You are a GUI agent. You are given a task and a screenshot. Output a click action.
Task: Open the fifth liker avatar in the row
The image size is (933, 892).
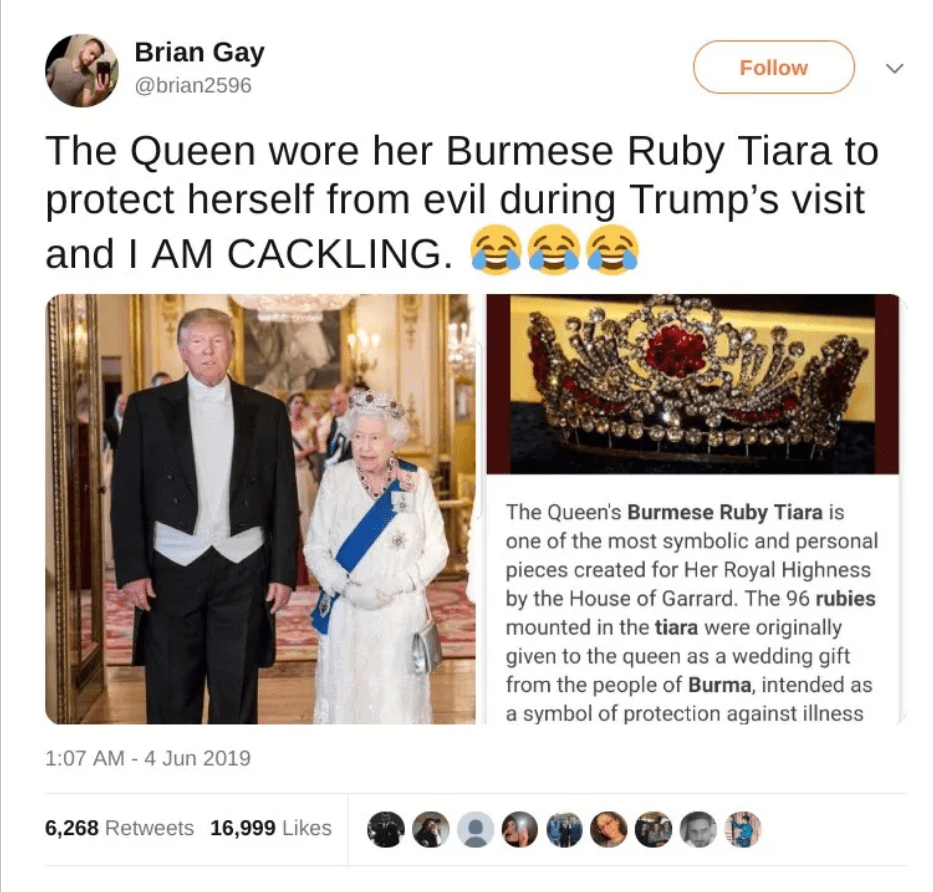click(x=564, y=829)
